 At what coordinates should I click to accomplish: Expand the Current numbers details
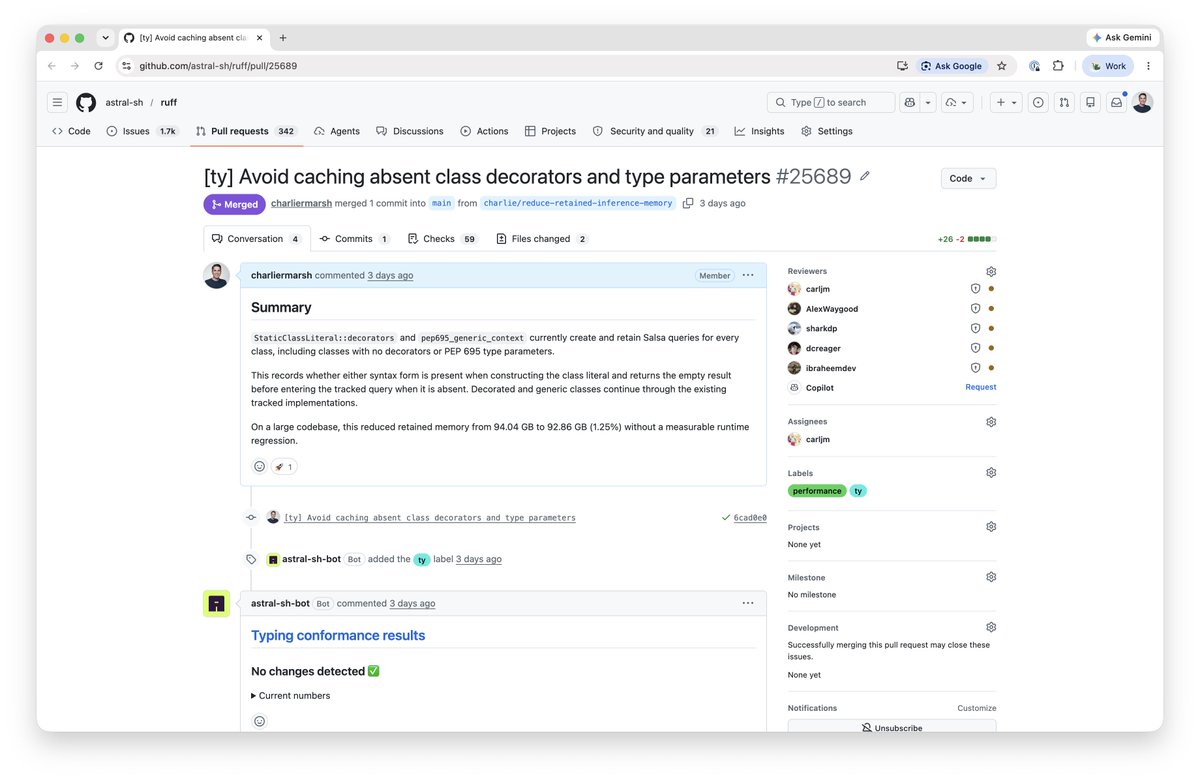[x=291, y=696]
